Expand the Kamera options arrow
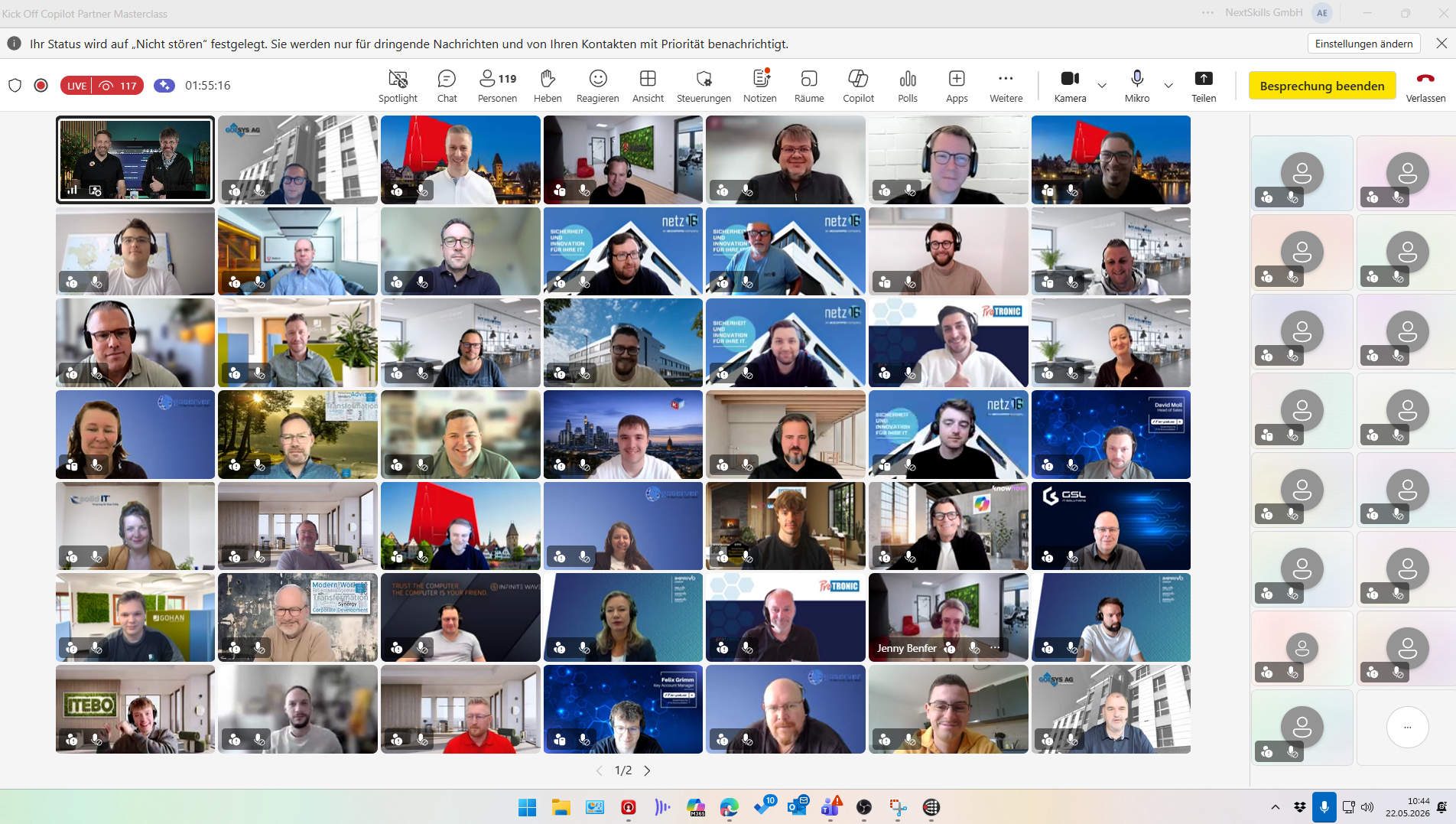 [1102, 86]
